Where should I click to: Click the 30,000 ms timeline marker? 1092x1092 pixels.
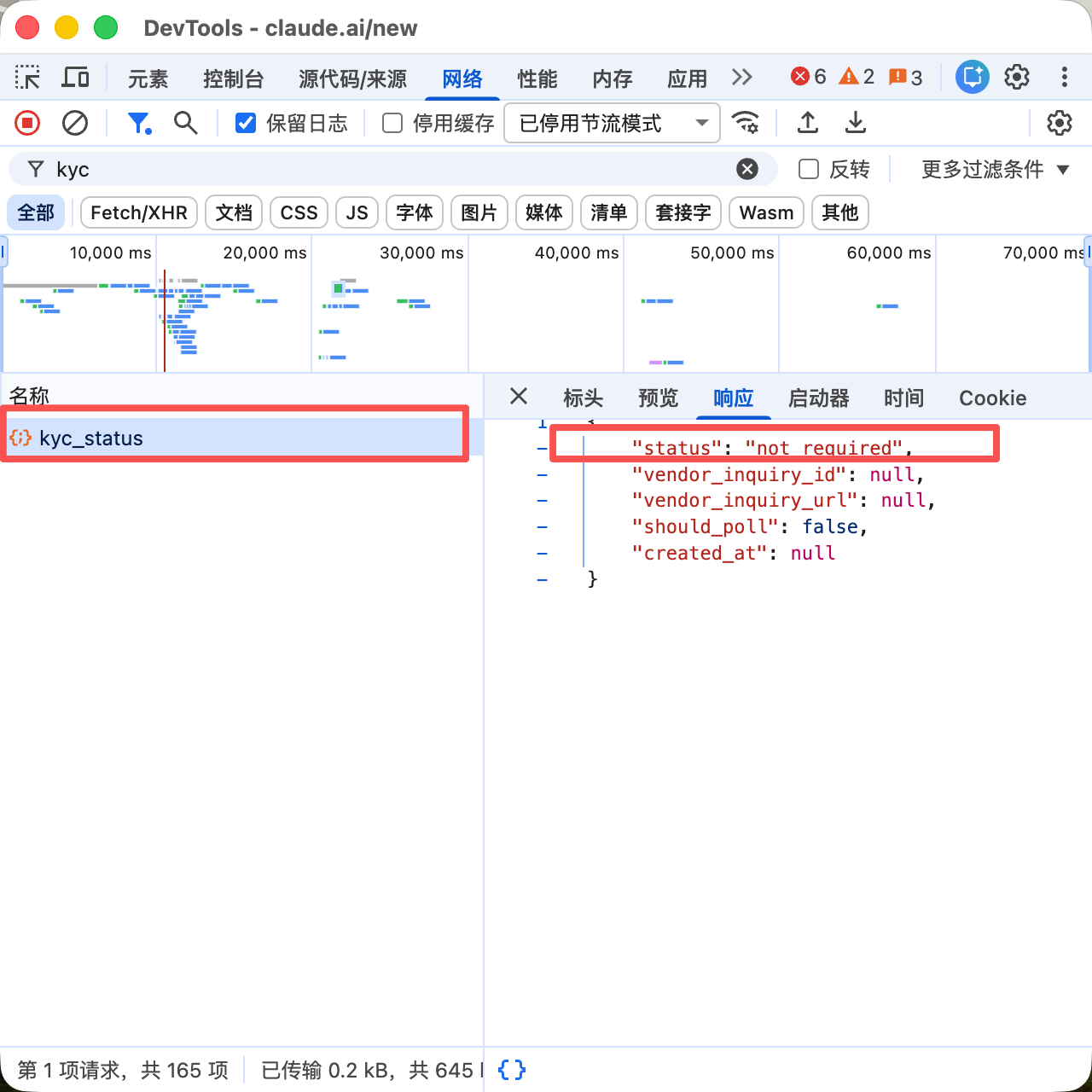(421, 253)
